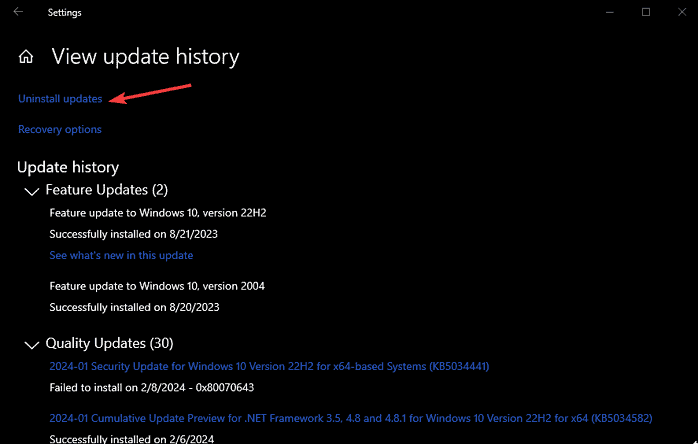Open the KB5034441 Security Update link
Image resolution: width=698 pixels, height=444 pixels.
269,366
